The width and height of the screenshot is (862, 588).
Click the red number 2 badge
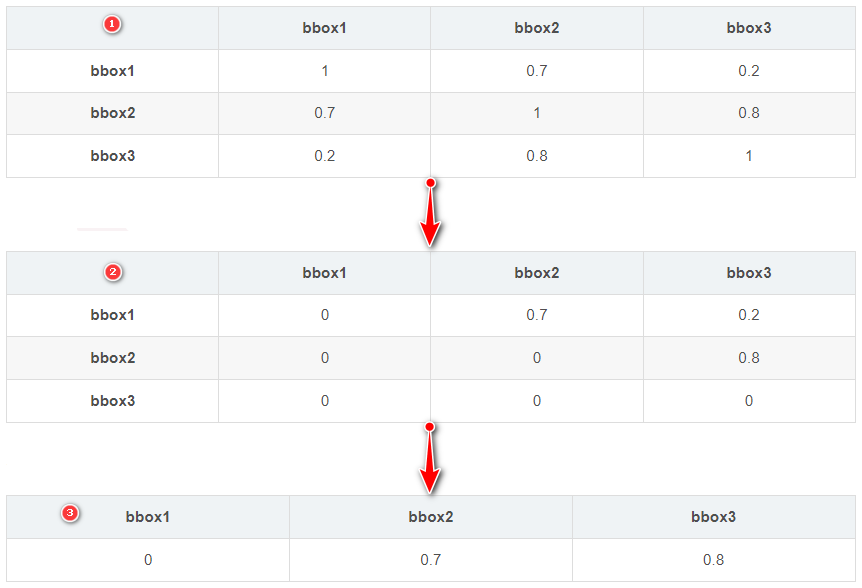[x=113, y=271]
